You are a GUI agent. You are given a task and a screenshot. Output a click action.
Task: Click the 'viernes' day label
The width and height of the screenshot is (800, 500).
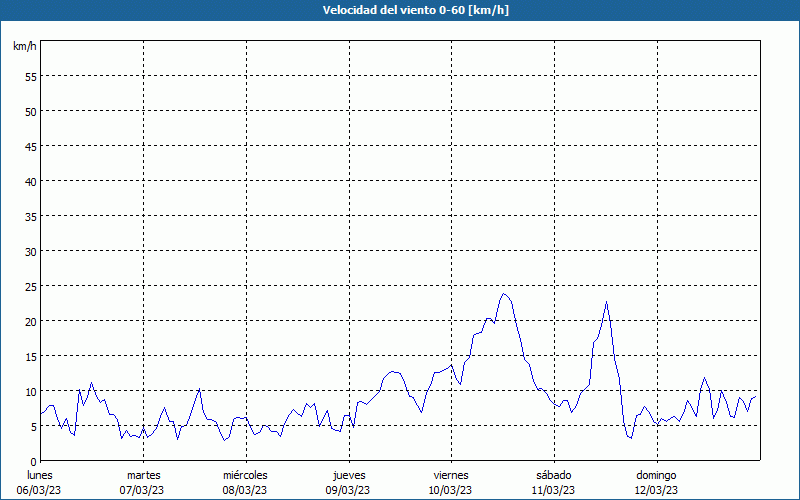pos(451,475)
